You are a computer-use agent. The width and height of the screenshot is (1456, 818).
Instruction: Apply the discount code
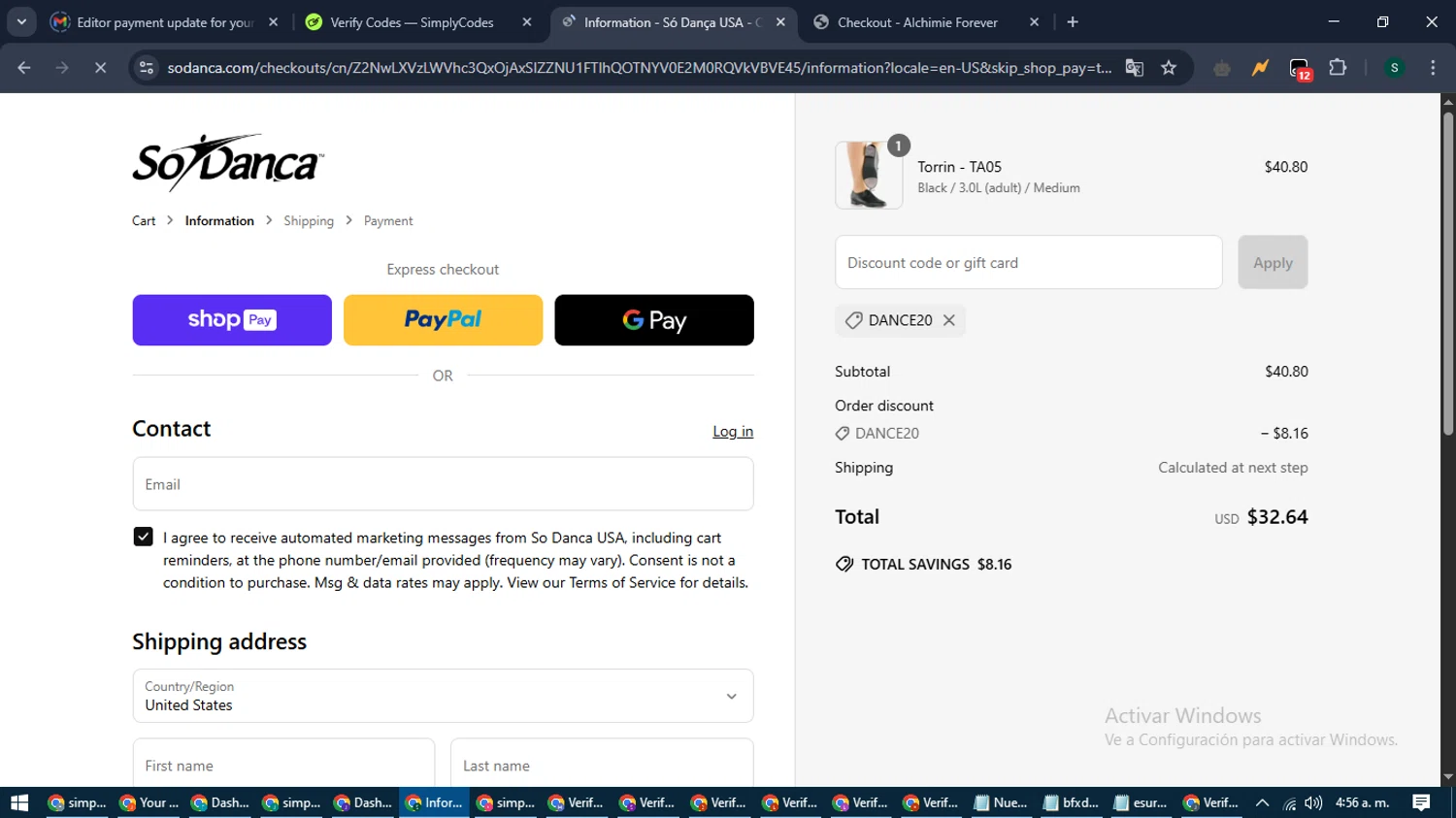pyautogui.click(x=1273, y=262)
